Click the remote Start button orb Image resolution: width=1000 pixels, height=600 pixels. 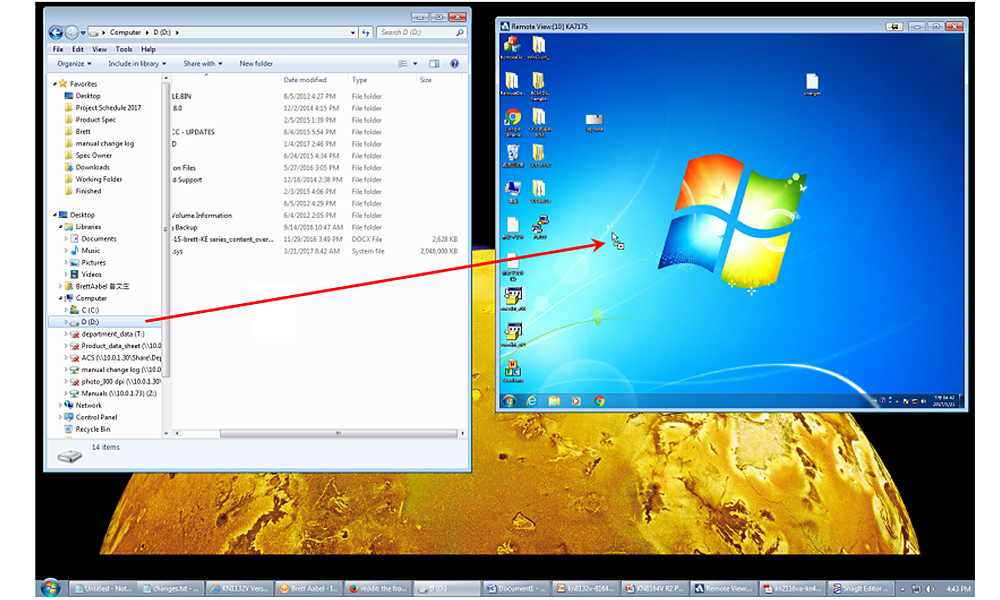click(509, 400)
